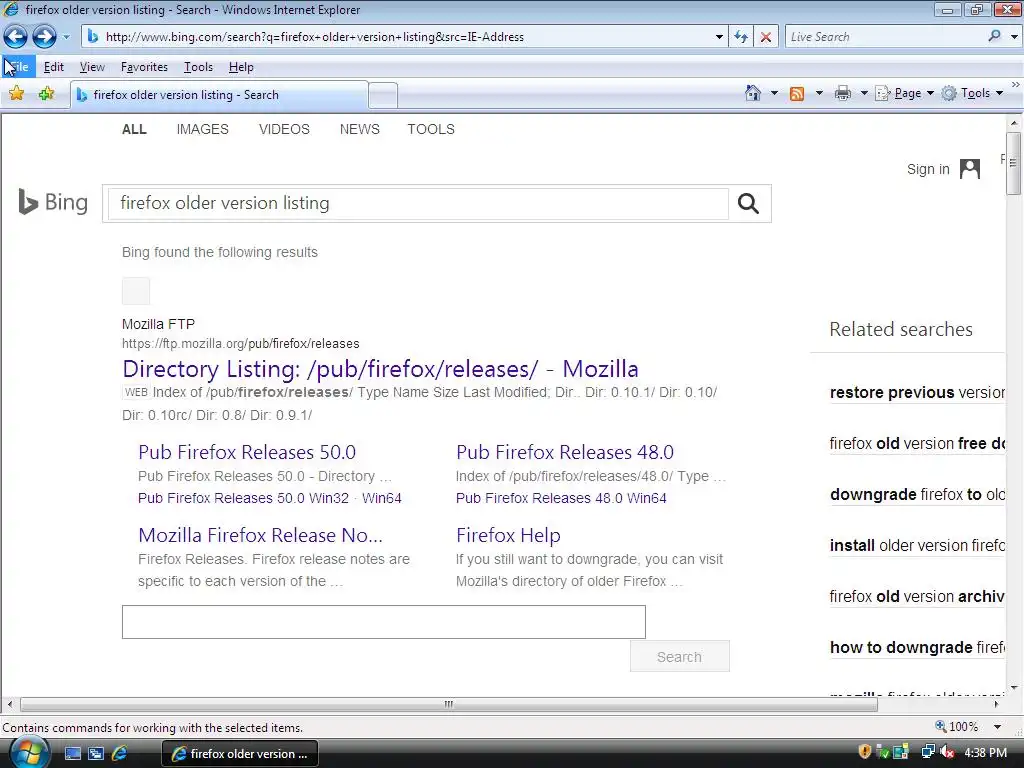Click the Home page icon

pos(753,93)
